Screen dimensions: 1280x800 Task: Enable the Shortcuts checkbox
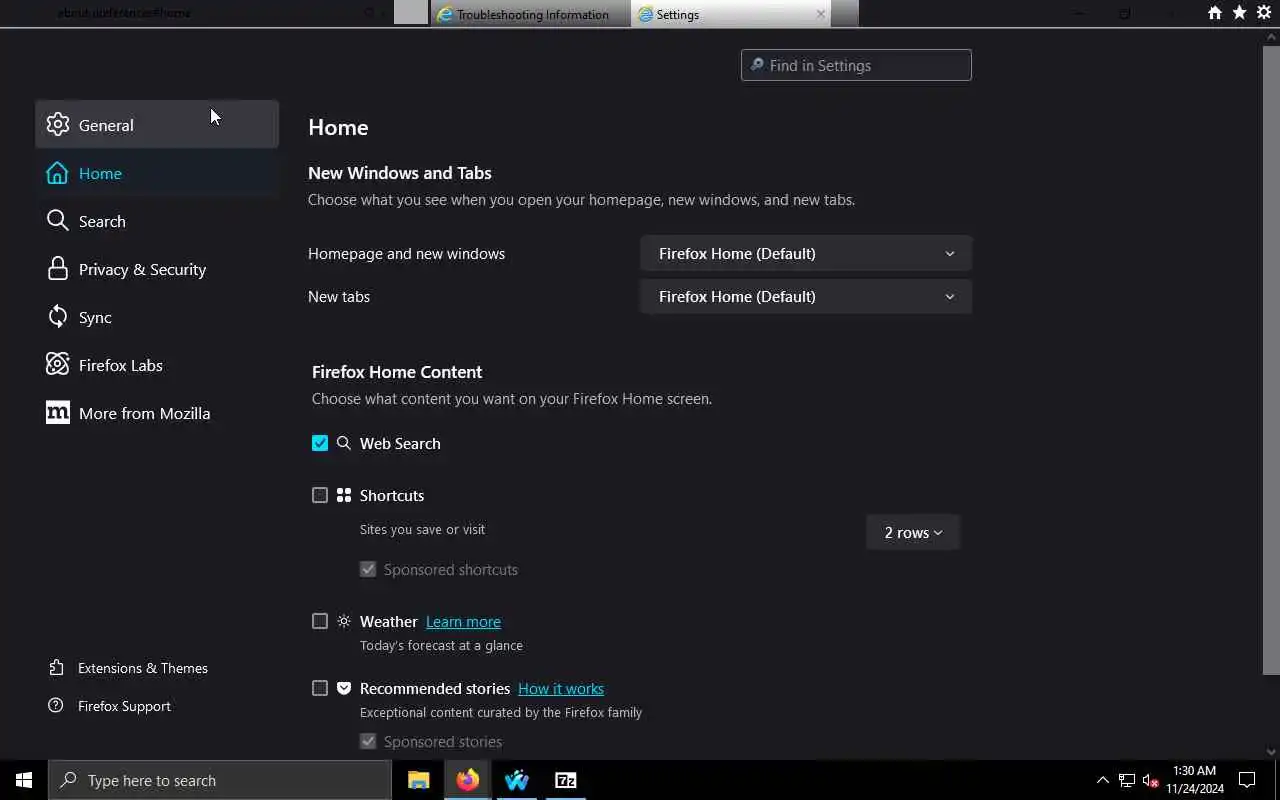click(x=320, y=495)
